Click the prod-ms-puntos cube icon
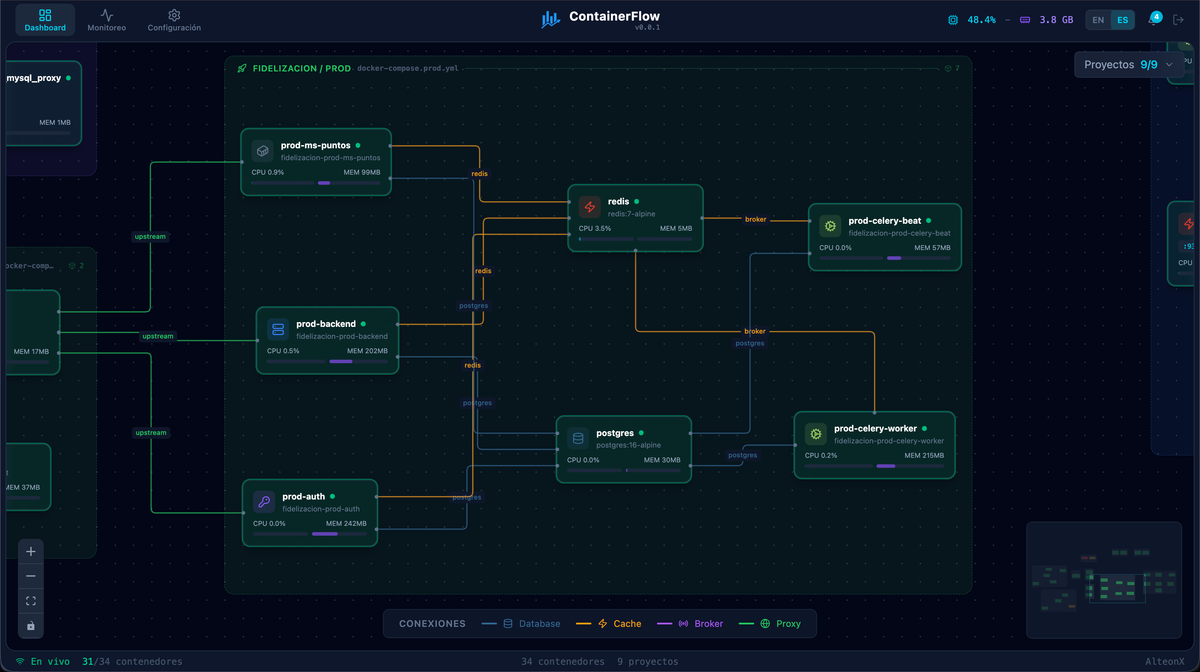 [262, 151]
